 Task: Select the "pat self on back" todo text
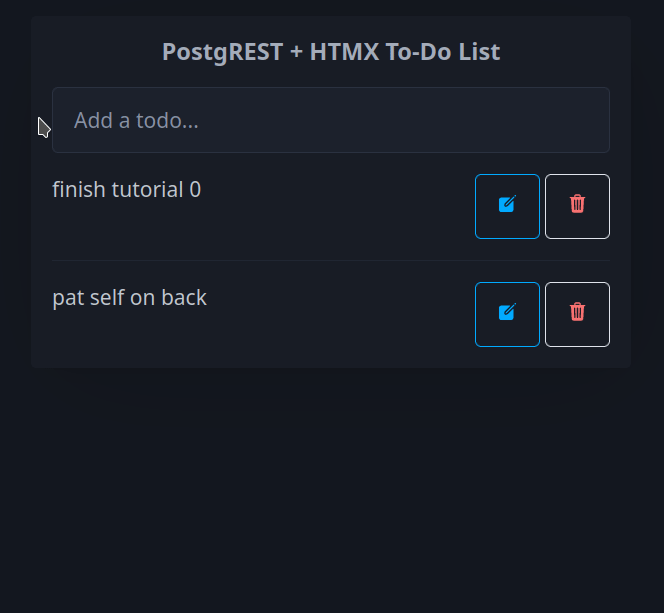point(129,297)
